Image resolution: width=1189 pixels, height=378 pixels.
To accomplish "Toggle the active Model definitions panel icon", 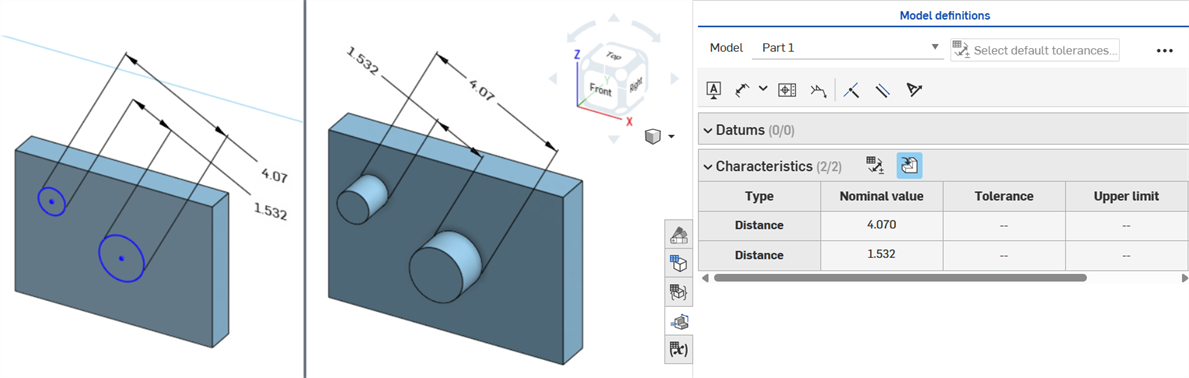I will point(678,321).
